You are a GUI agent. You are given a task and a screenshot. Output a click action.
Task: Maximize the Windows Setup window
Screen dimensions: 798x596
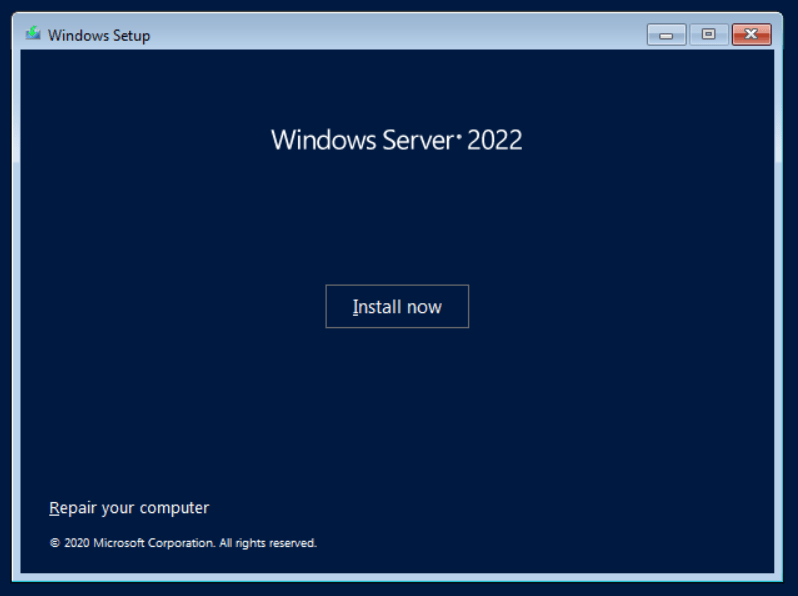(x=708, y=35)
